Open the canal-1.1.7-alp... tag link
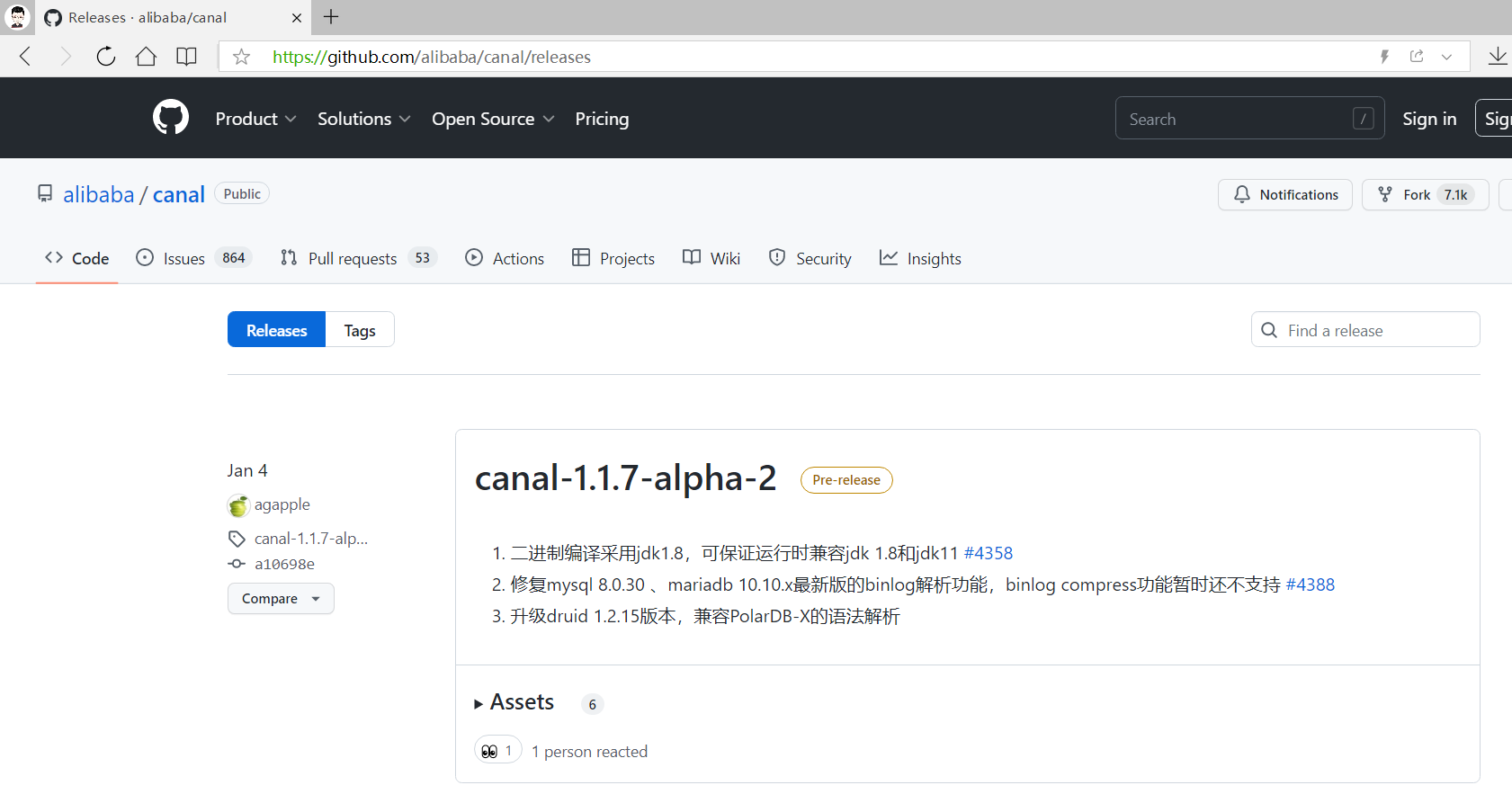This screenshot has height=803, width=1512. tap(311, 539)
